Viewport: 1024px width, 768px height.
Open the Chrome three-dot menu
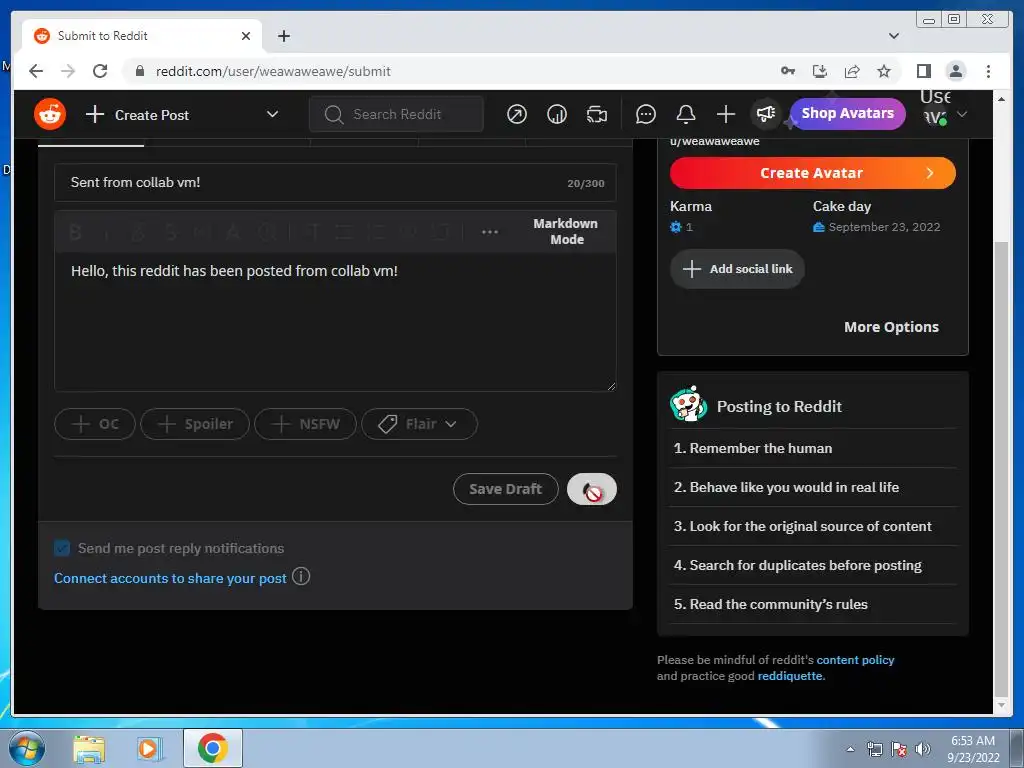(x=988, y=71)
